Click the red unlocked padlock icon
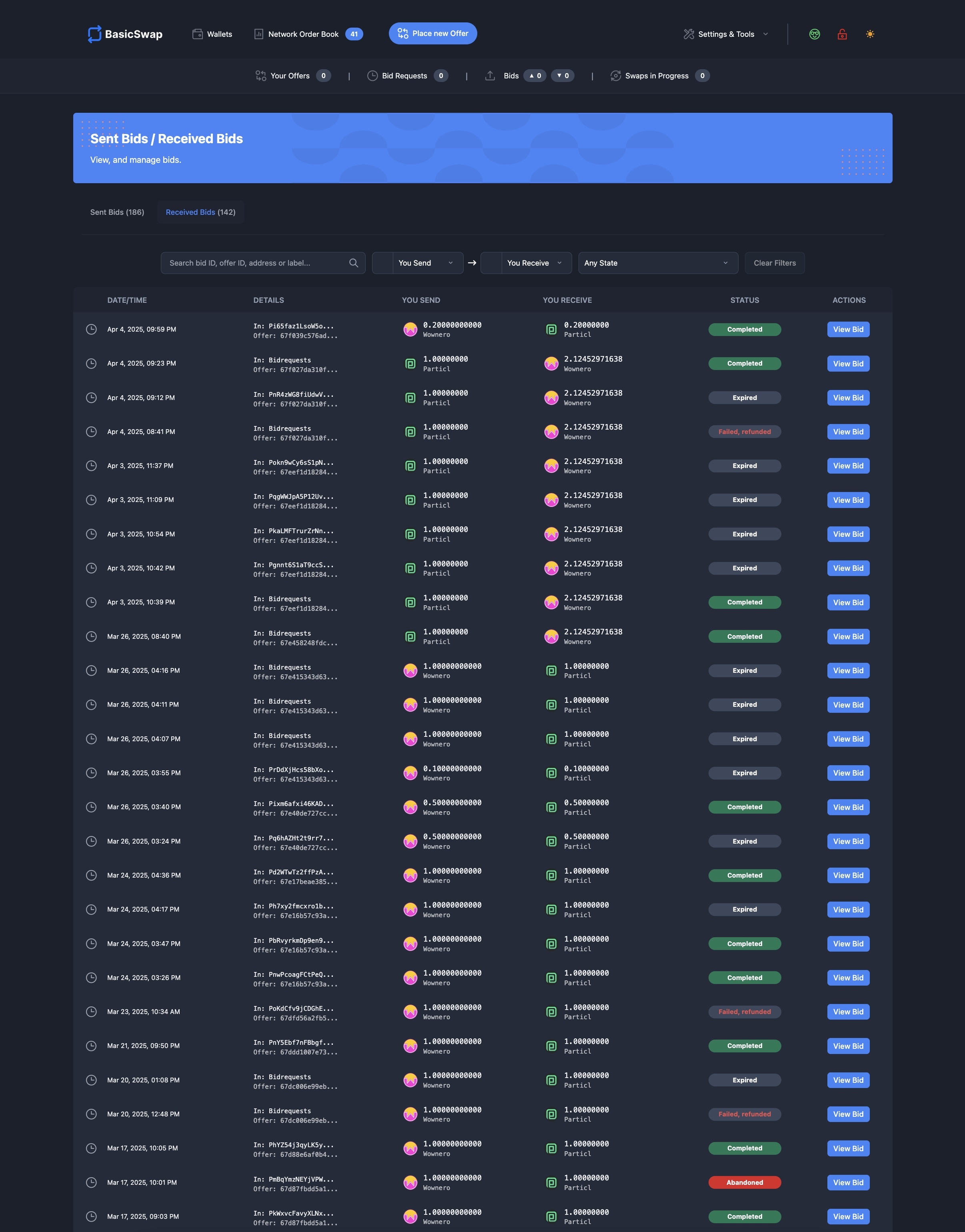This screenshot has height=1232, width=965. click(842, 34)
